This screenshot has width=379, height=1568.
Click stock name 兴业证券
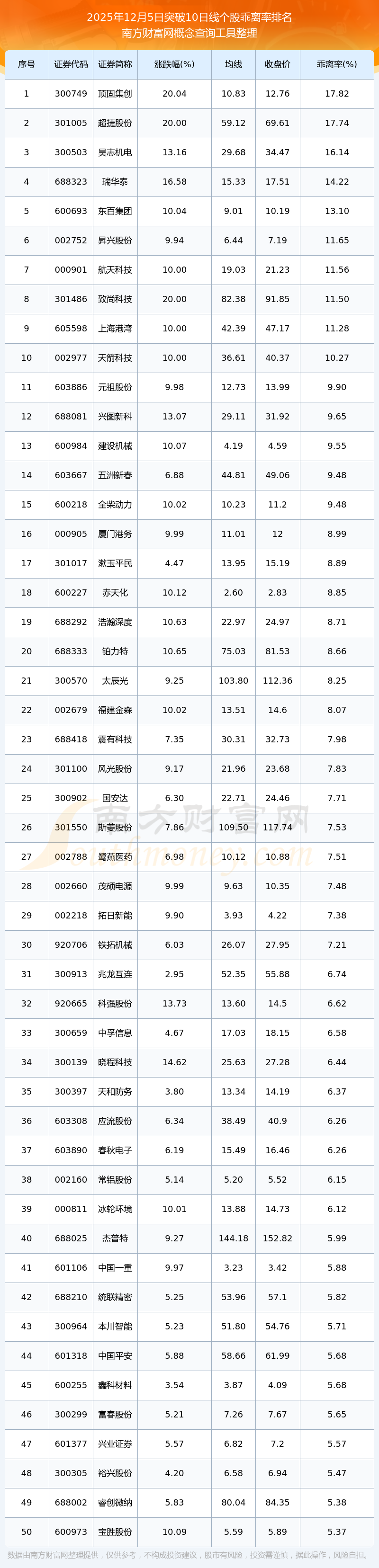point(115,1443)
